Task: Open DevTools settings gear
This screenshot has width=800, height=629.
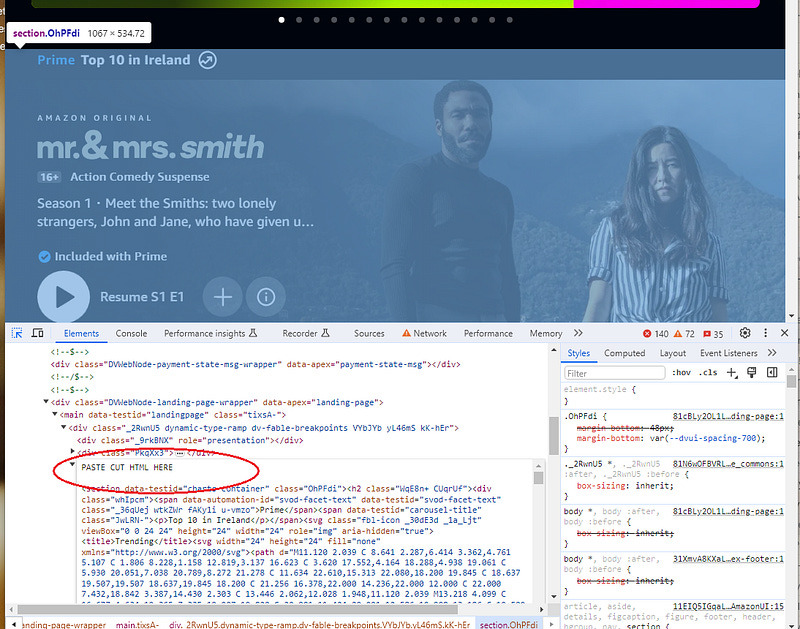Action: click(745, 333)
